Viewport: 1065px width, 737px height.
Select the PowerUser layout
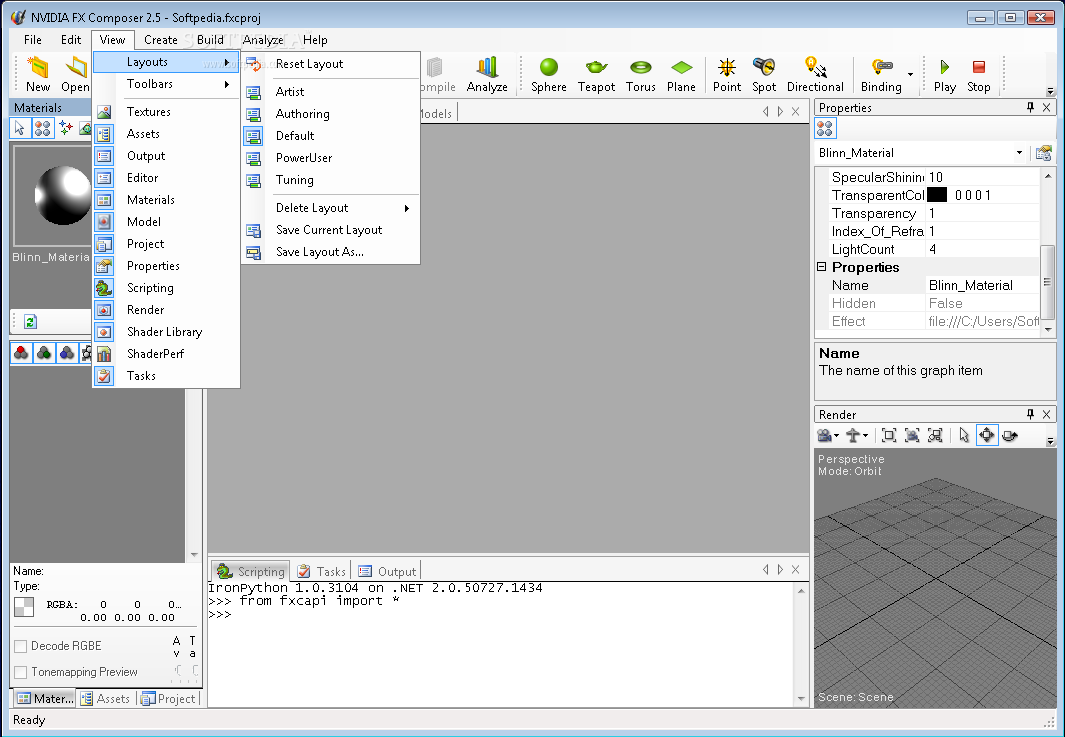coord(331,158)
